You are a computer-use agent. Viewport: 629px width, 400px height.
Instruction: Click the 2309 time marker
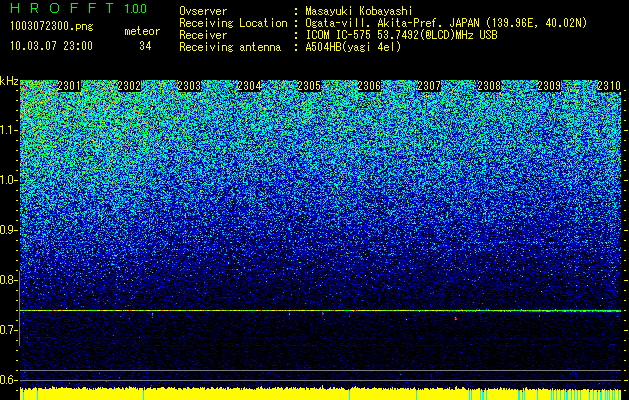pyautogui.click(x=549, y=86)
